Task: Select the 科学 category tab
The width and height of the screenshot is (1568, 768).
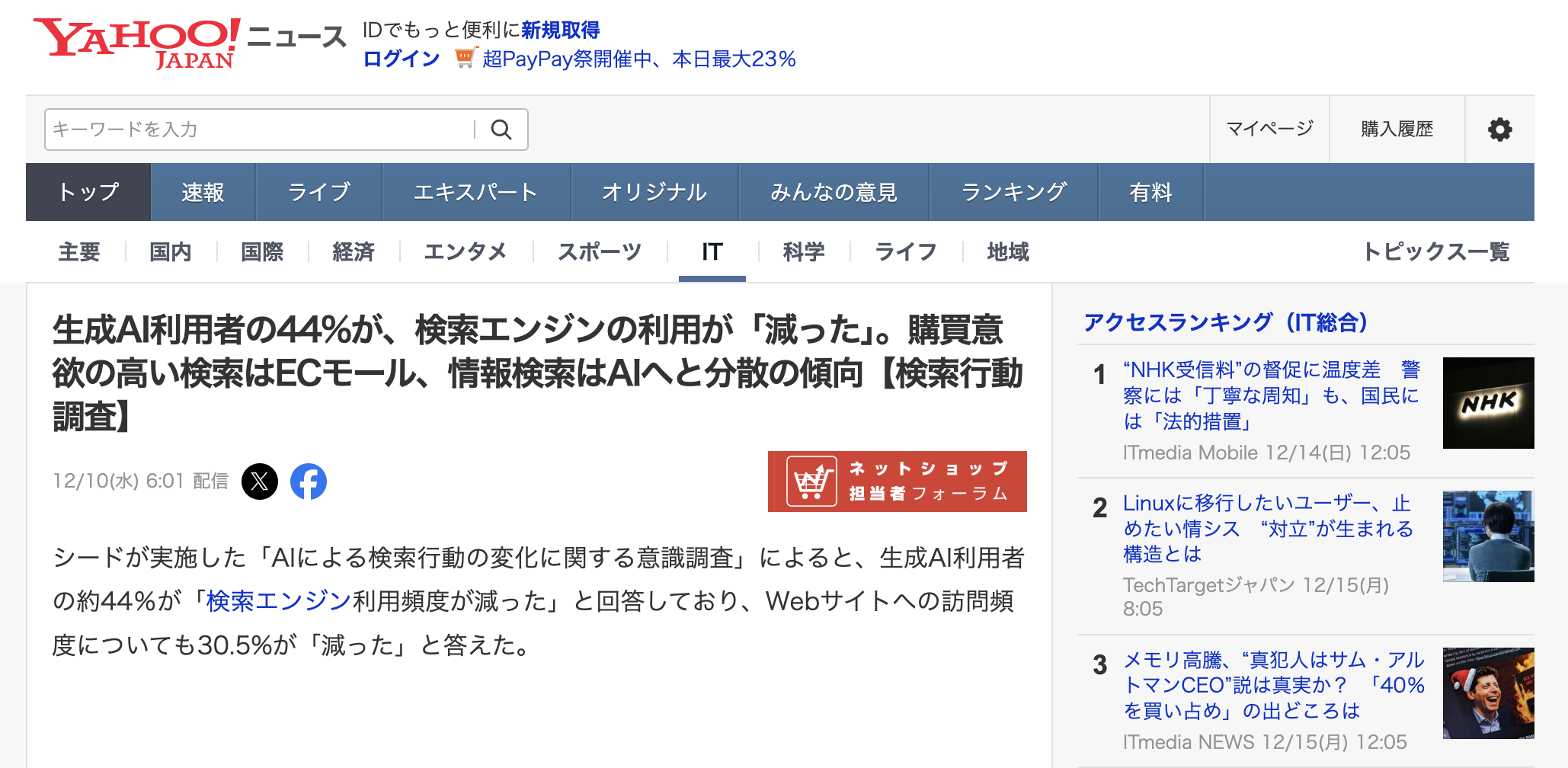Action: [804, 251]
